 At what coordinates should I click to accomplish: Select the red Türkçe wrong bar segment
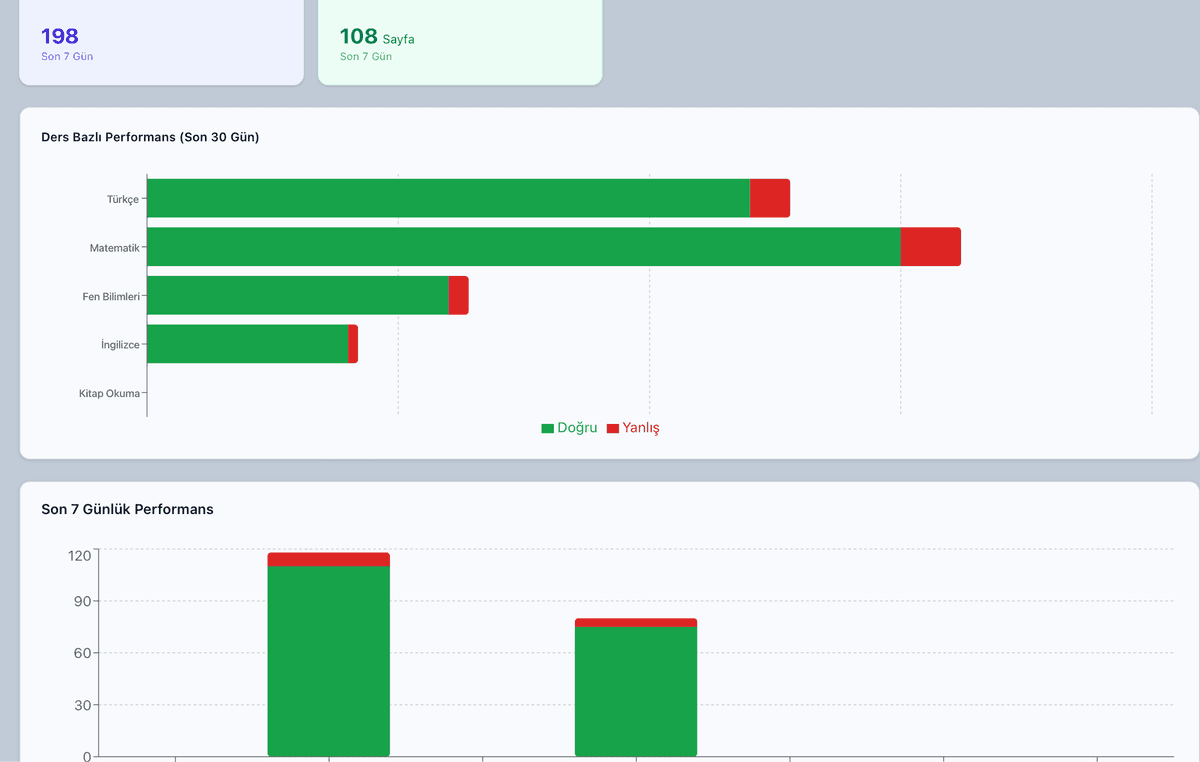coord(769,198)
